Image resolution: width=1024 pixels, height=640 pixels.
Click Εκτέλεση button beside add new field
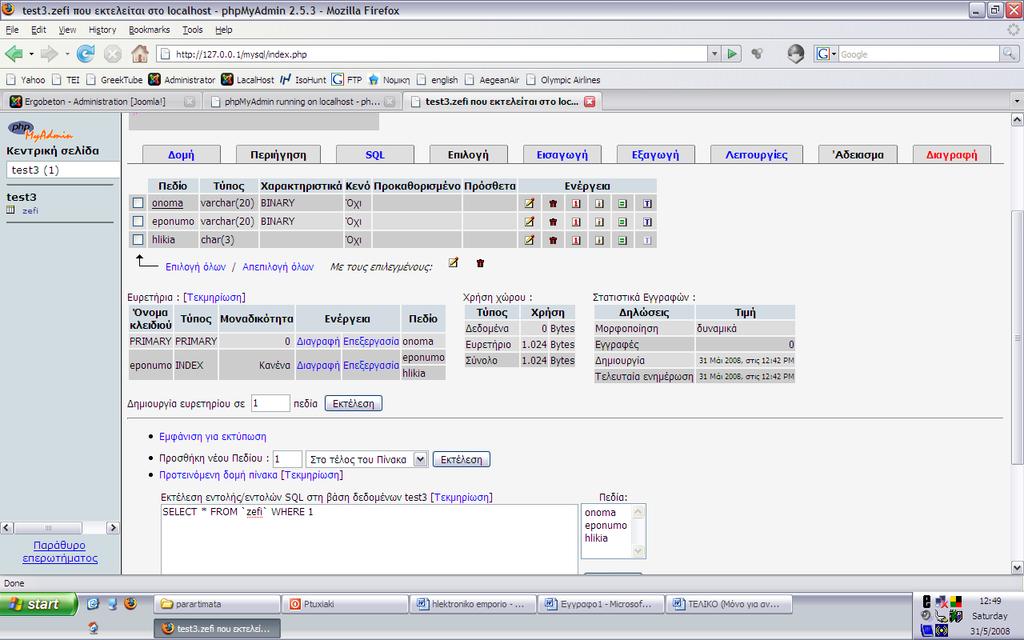point(461,459)
